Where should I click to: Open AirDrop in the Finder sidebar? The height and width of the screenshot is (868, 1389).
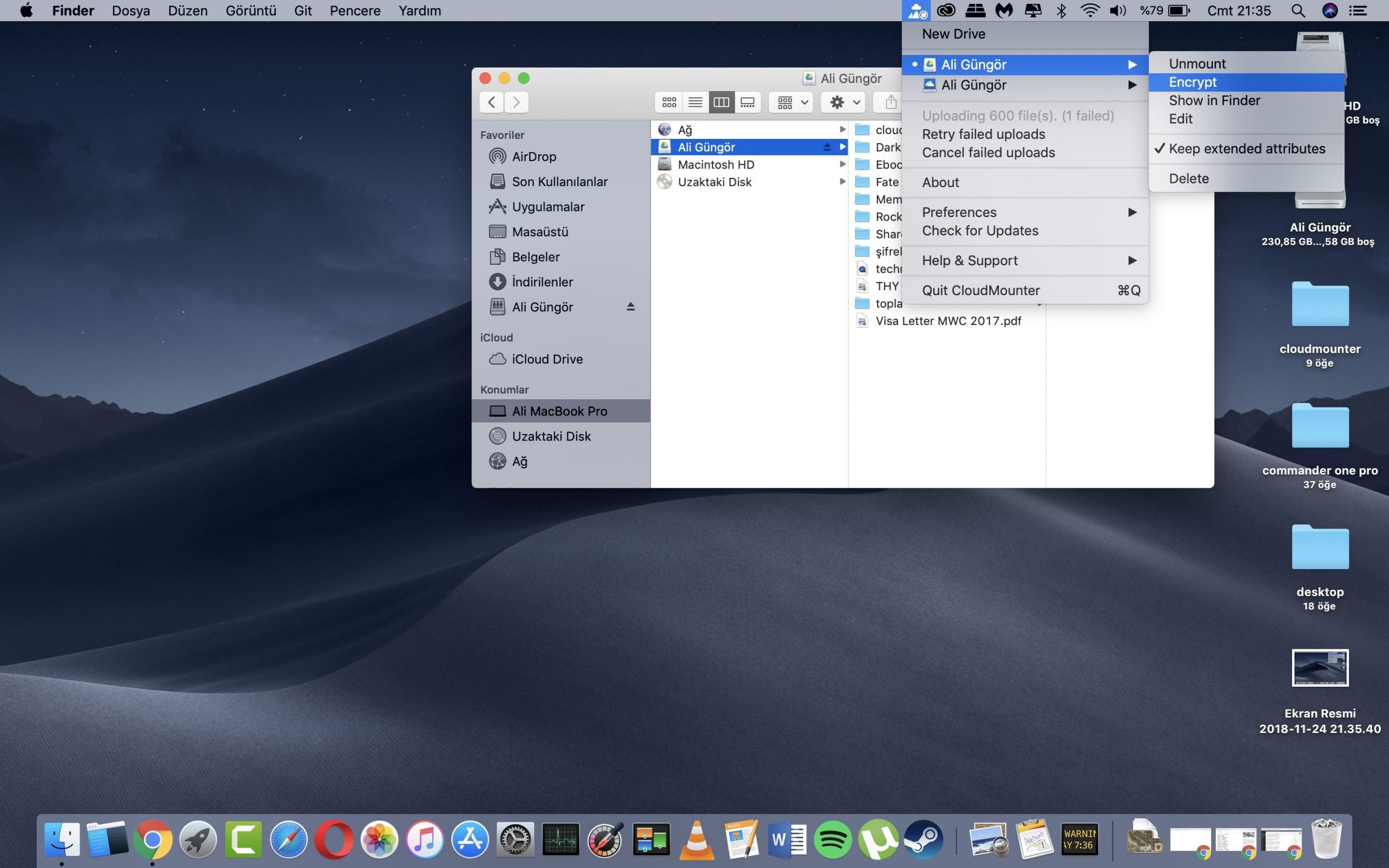tap(533, 156)
